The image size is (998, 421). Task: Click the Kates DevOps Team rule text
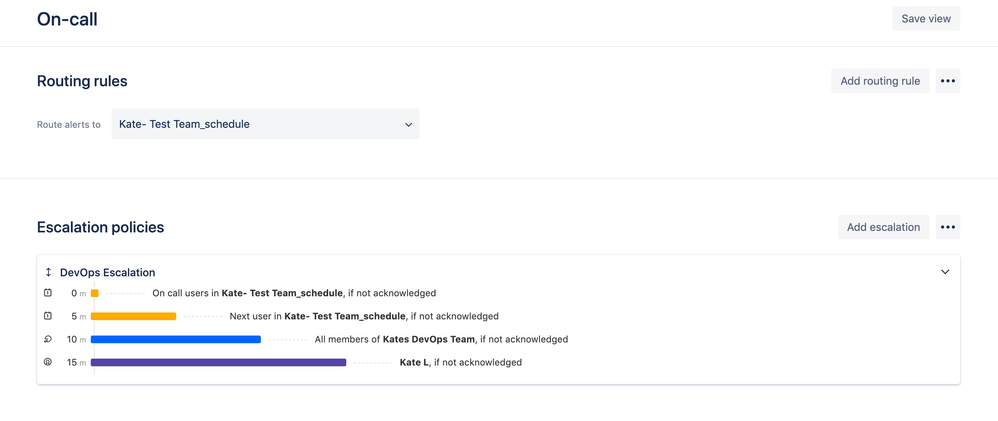pyautogui.click(x=441, y=339)
